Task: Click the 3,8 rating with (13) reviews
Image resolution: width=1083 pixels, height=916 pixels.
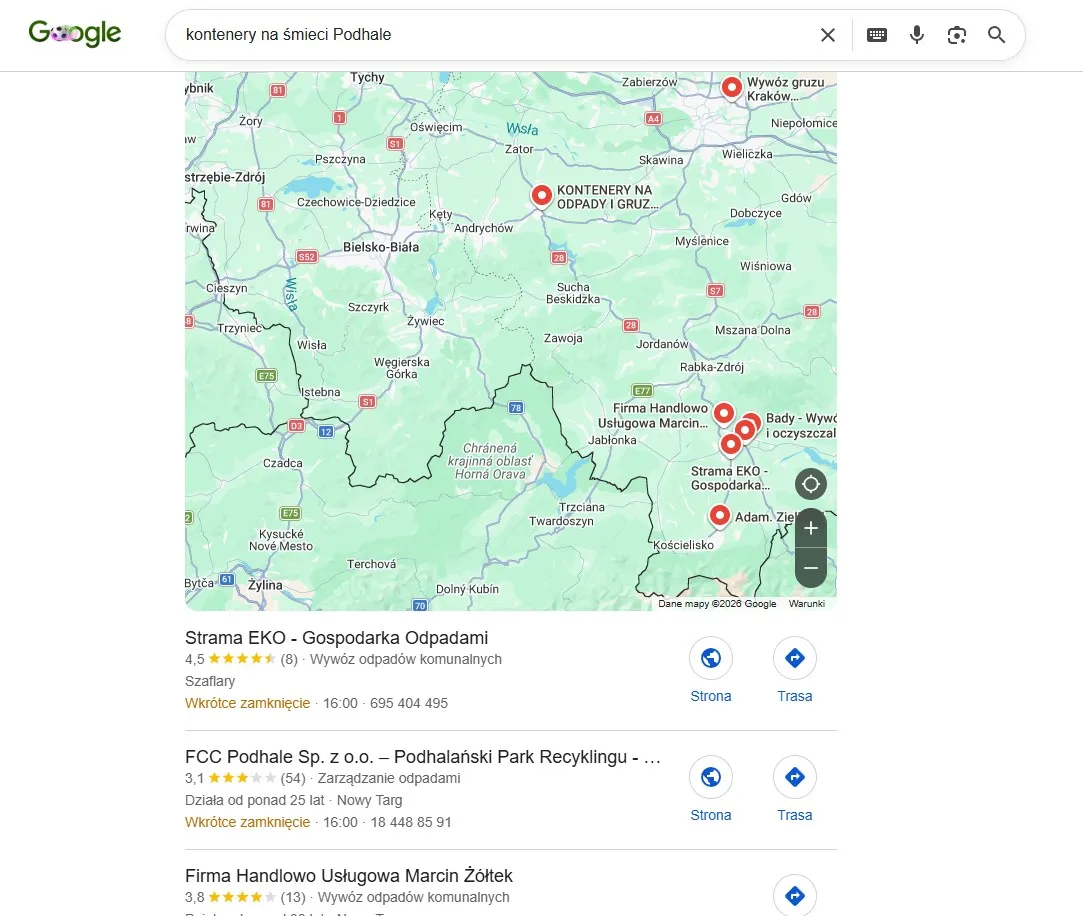Action: [x=245, y=897]
